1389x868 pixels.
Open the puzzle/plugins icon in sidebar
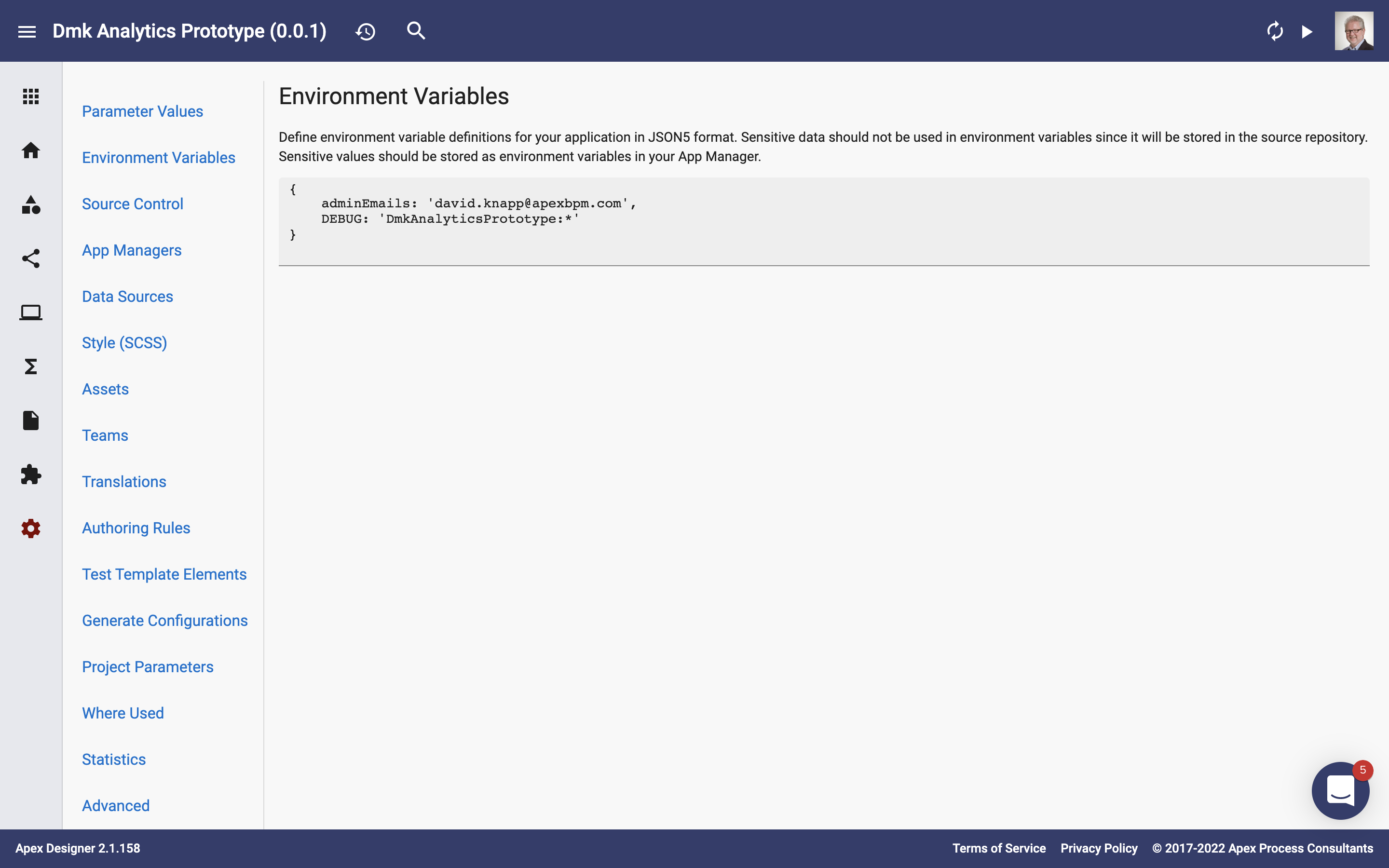31,474
